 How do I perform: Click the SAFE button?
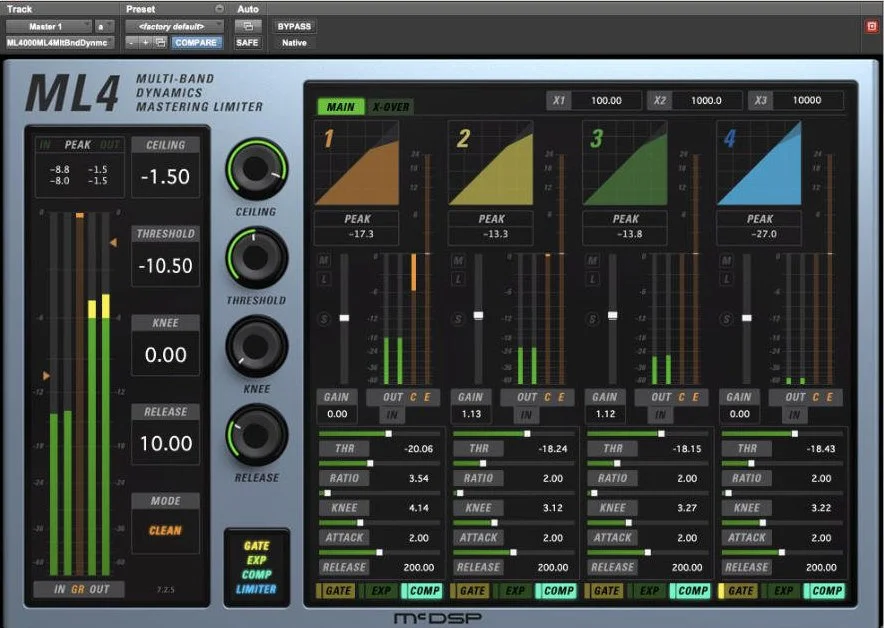(247, 43)
